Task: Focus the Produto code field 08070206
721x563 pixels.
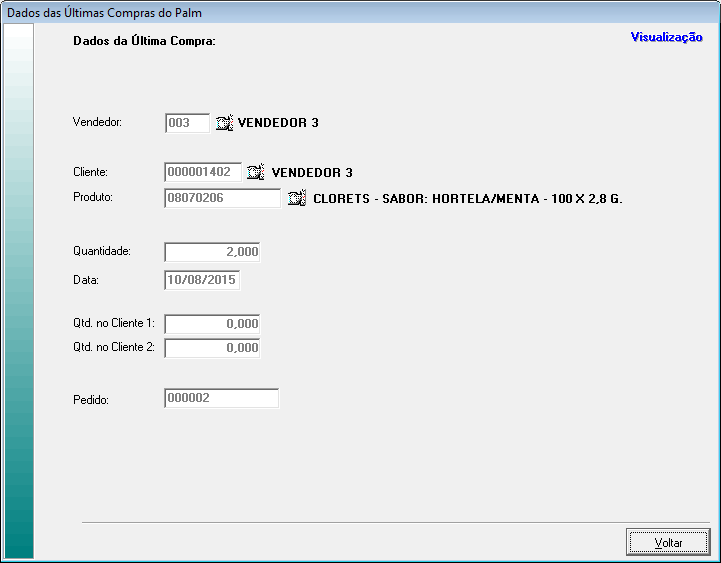Action: click(222, 198)
